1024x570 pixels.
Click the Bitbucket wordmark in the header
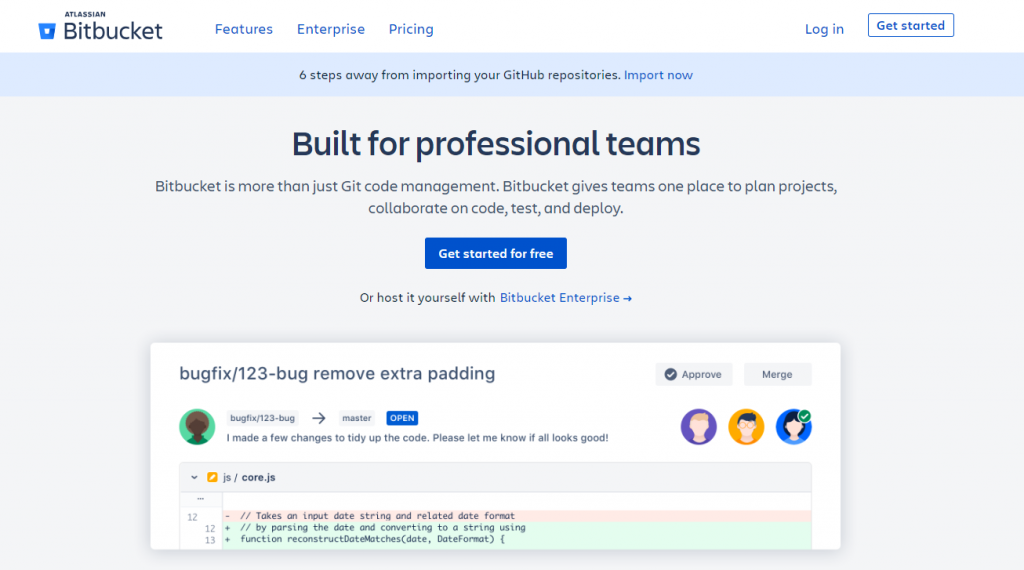coord(112,31)
